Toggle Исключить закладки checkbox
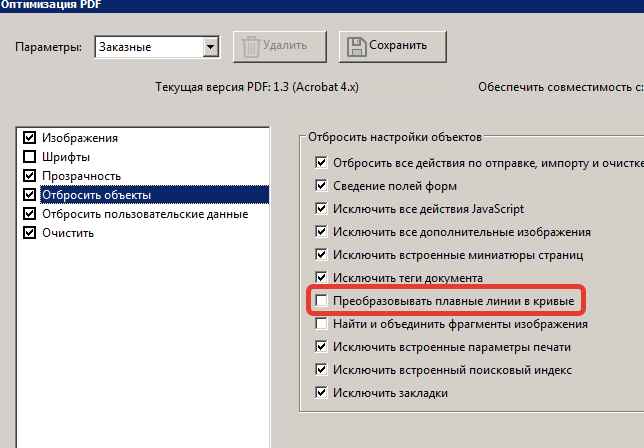 coord(321,393)
